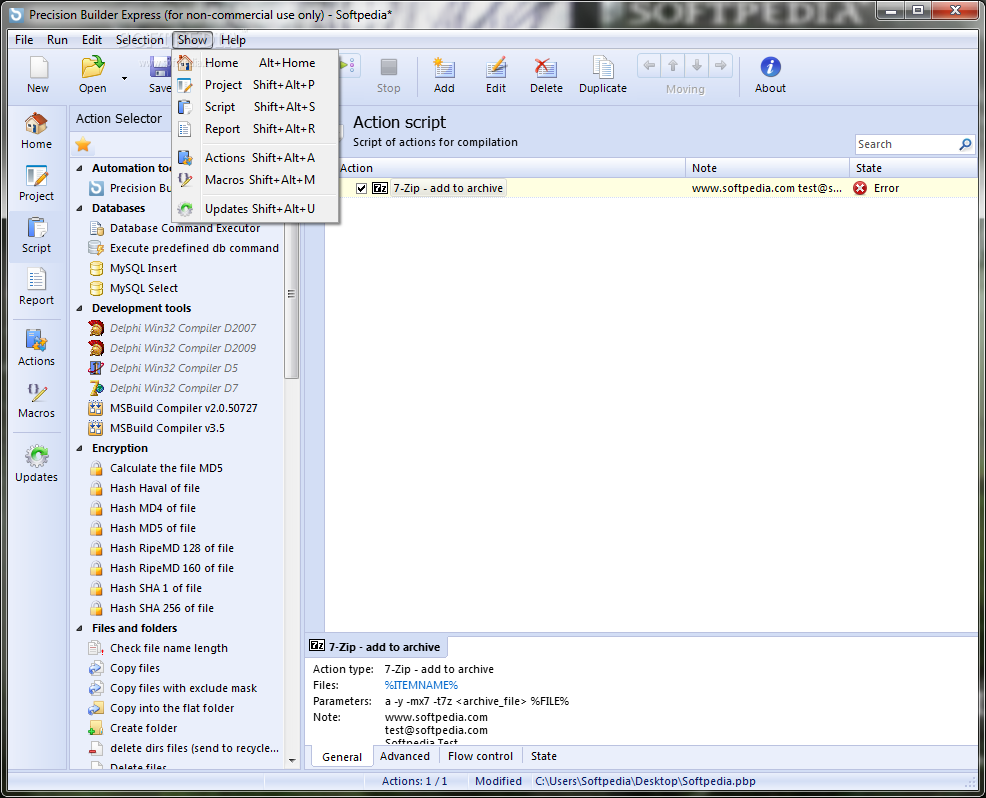Click the move up arrow button
The height and width of the screenshot is (798, 986).
tap(673, 65)
